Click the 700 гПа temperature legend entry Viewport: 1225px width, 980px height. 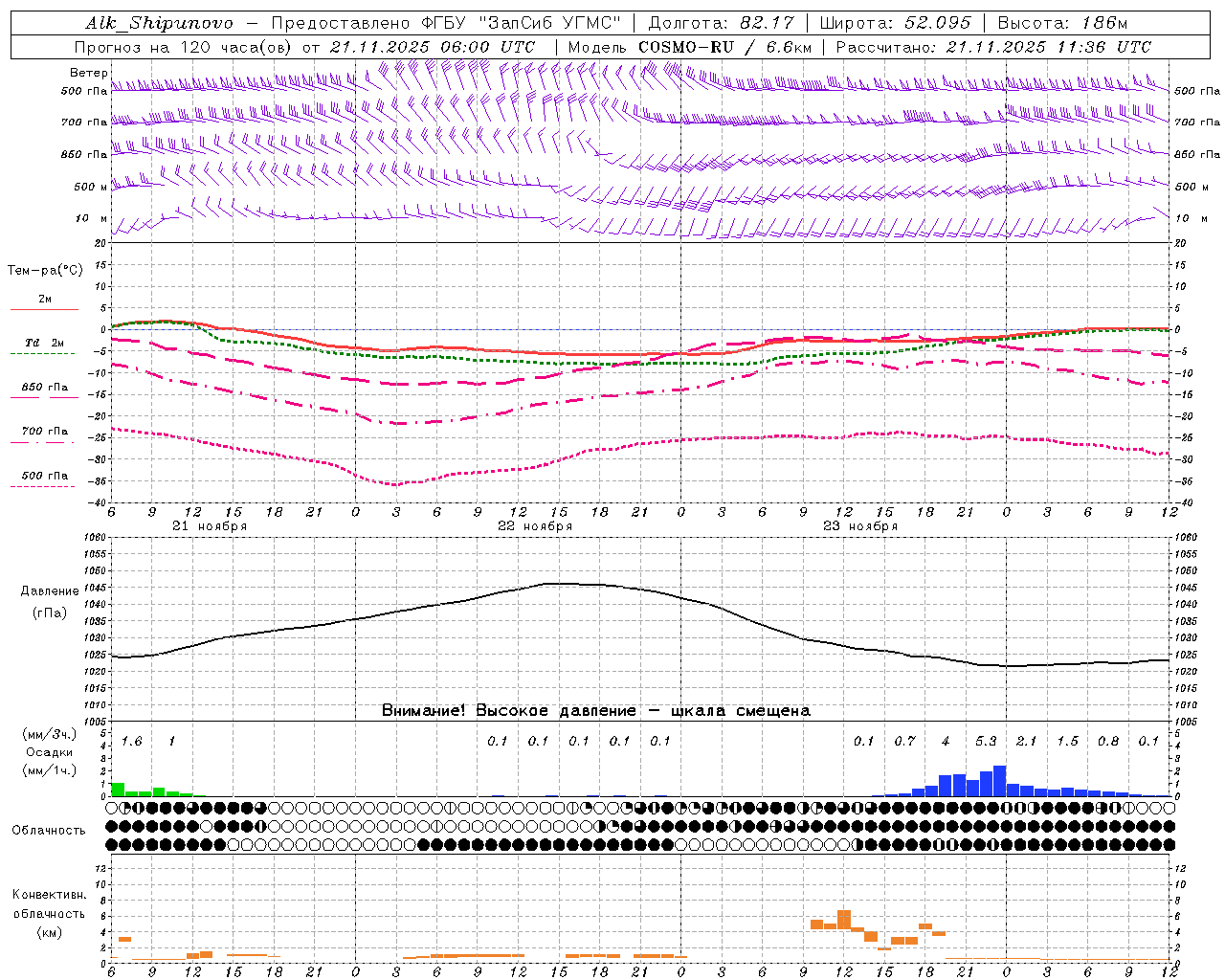pyautogui.click(x=45, y=432)
